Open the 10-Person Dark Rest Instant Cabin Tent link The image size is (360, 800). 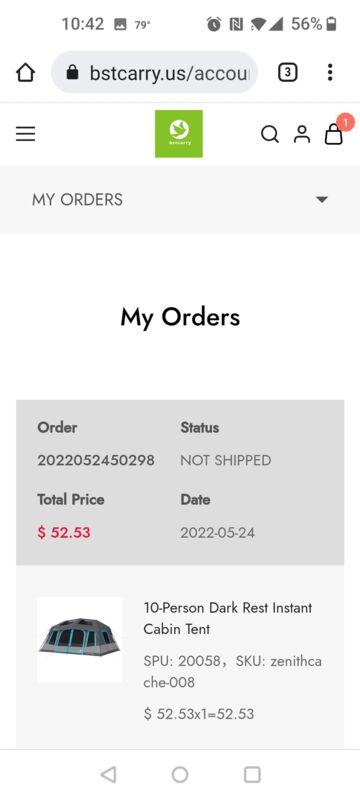coord(227,618)
